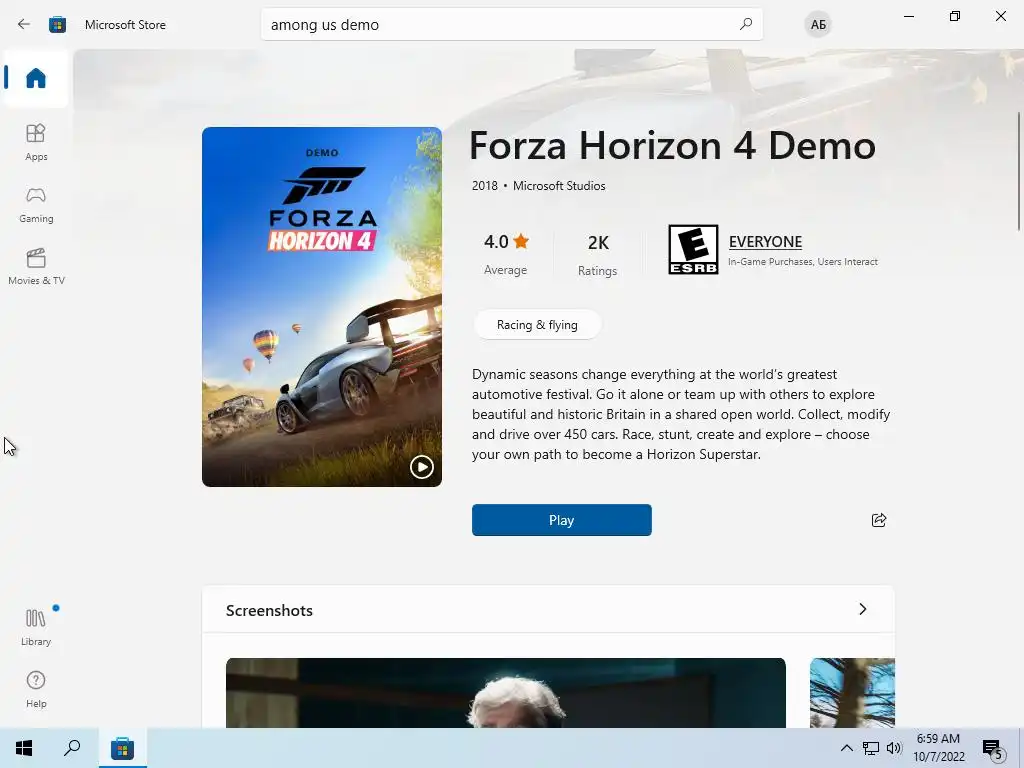Click the Microsoft Store taskbar icon

[x=122, y=748]
